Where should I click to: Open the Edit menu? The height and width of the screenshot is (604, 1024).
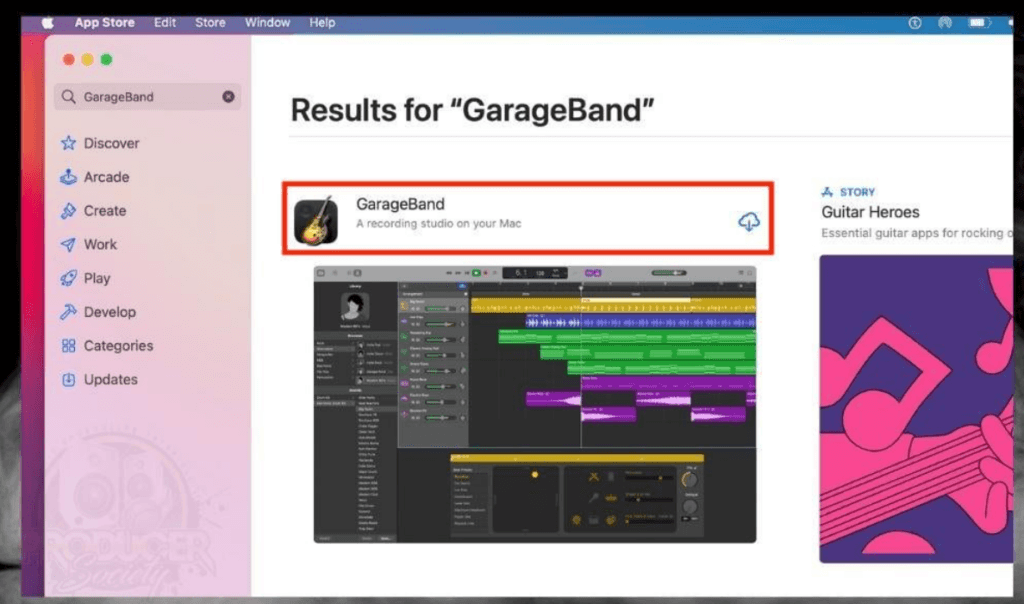165,23
